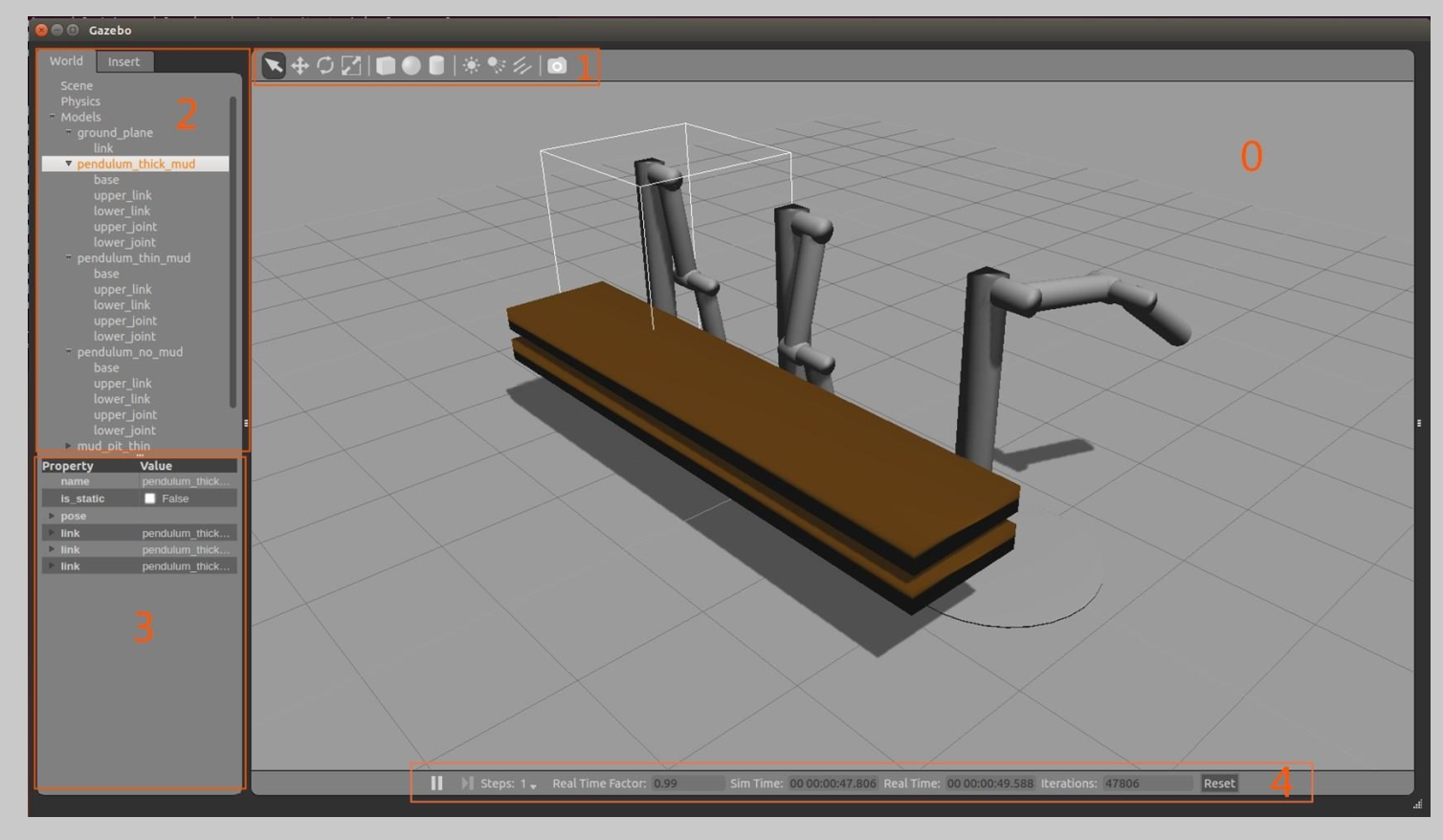This screenshot has height=840, width=1443.
Task: Activate the scale mode tool
Action: click(x=351, y=65)
